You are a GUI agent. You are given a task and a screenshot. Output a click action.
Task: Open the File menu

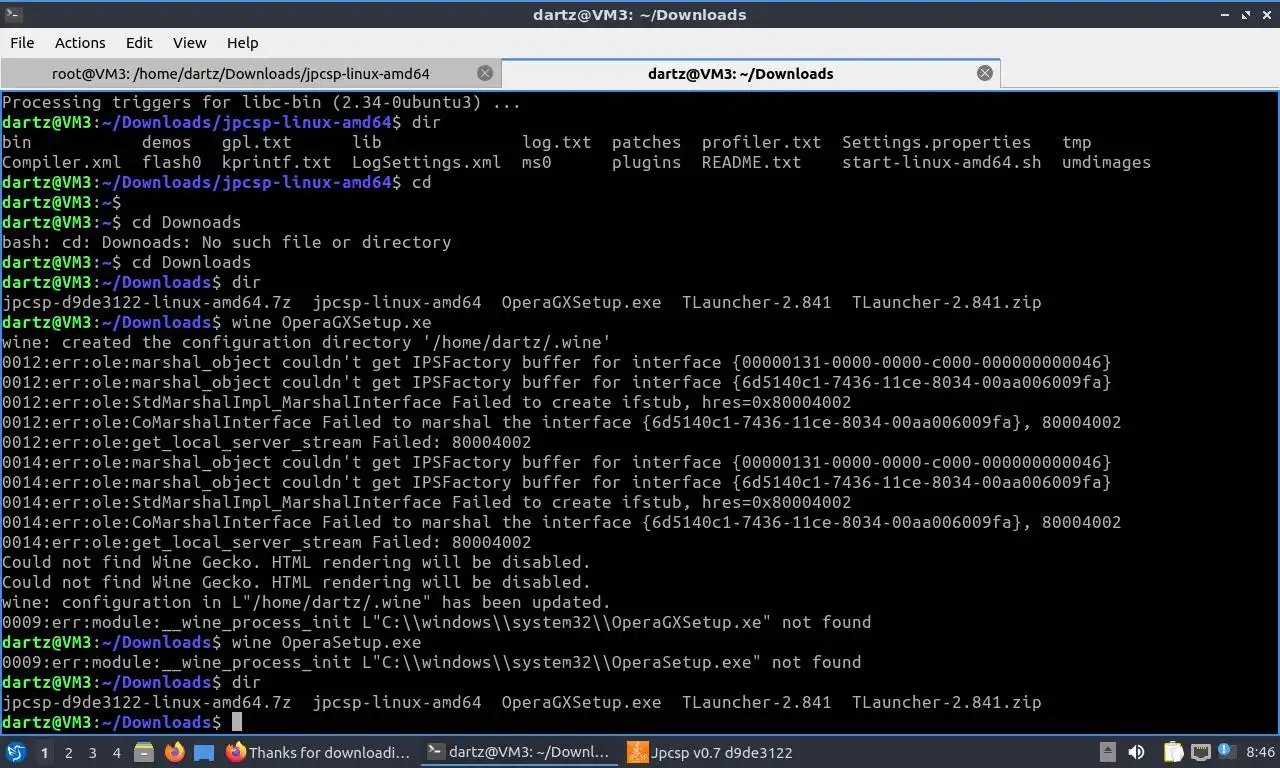click(22, 43)
